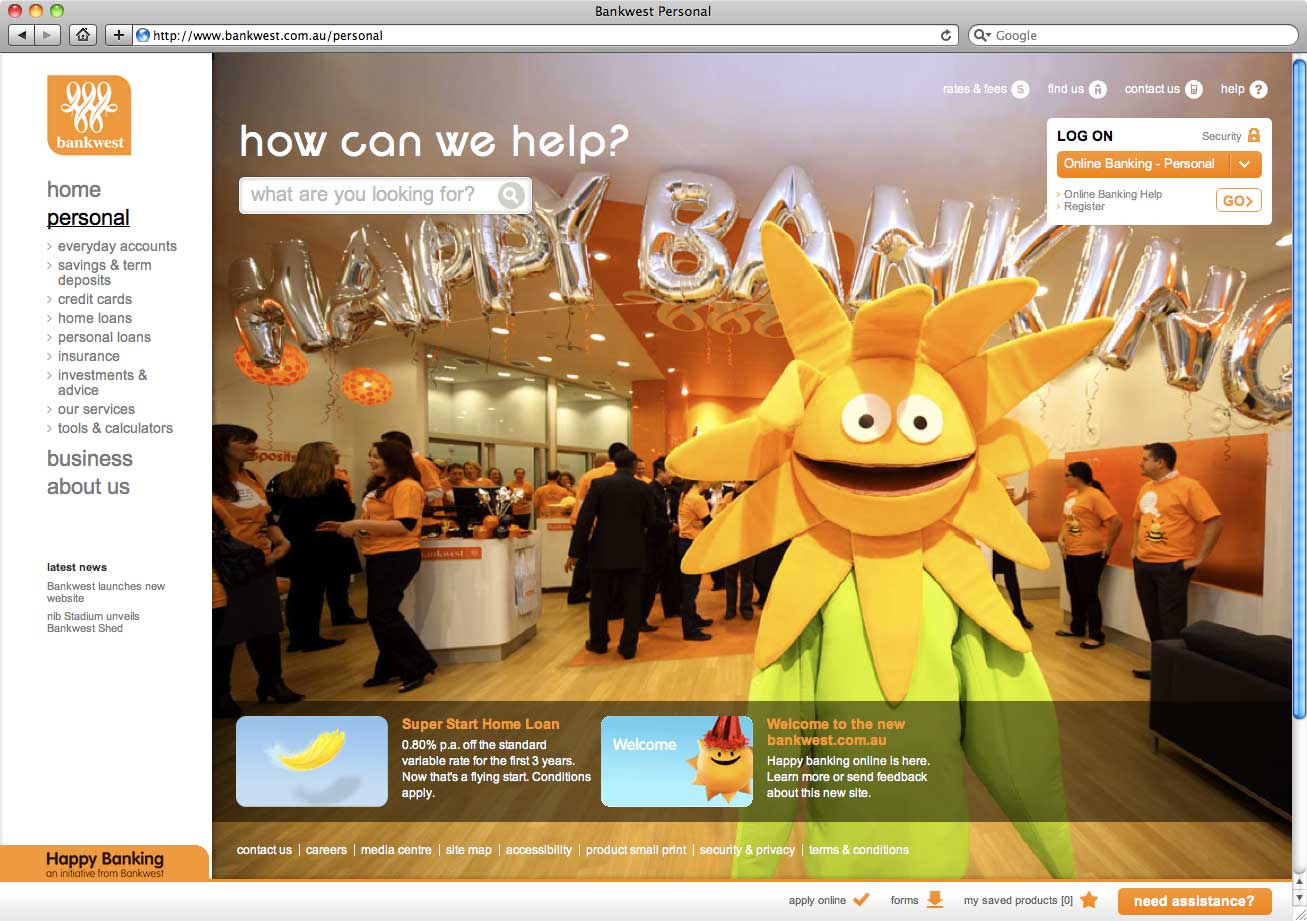The height and width of the screenshot is (921, 1307).
Task: Click the rates & fees dollar icon
Action: [x=1020, y=89]
